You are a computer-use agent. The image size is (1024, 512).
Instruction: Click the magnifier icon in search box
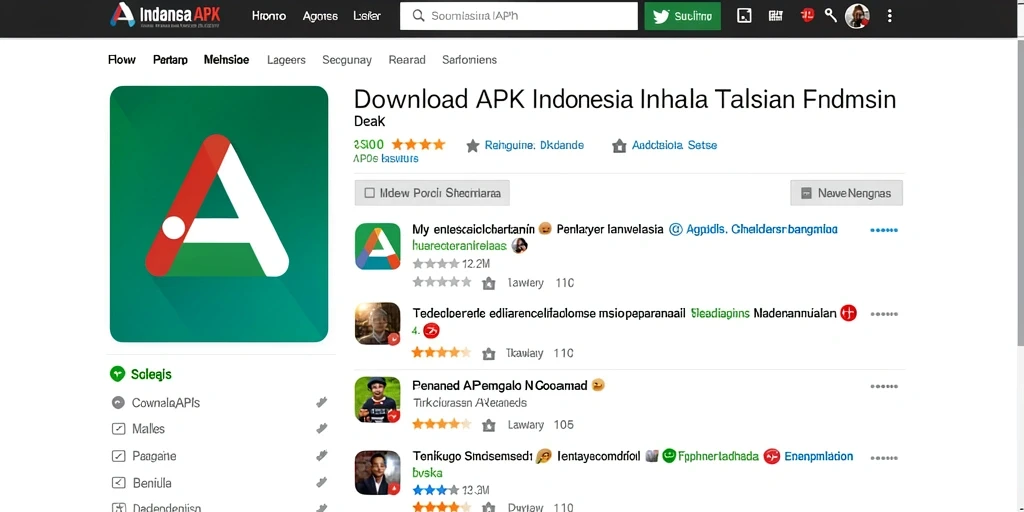[419, 16]
